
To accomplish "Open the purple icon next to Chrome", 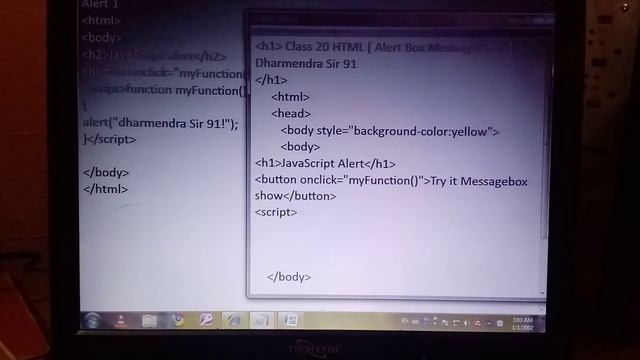I will point(206,320).
